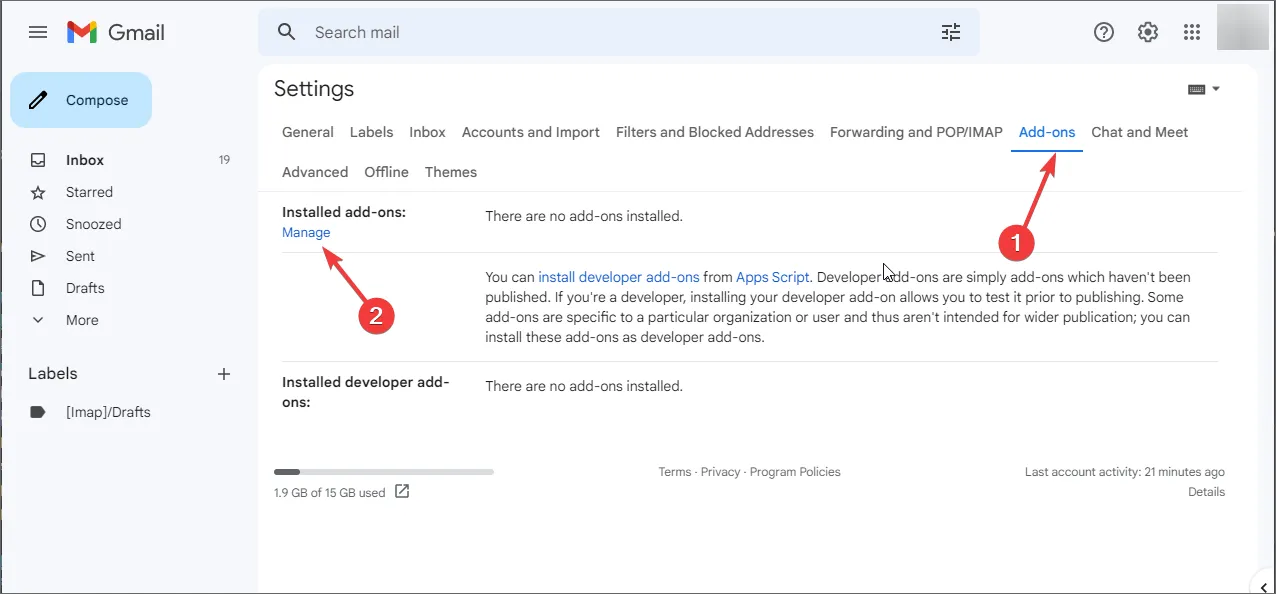Select the [Imap]/Drafts label

[x=108, y=412]
